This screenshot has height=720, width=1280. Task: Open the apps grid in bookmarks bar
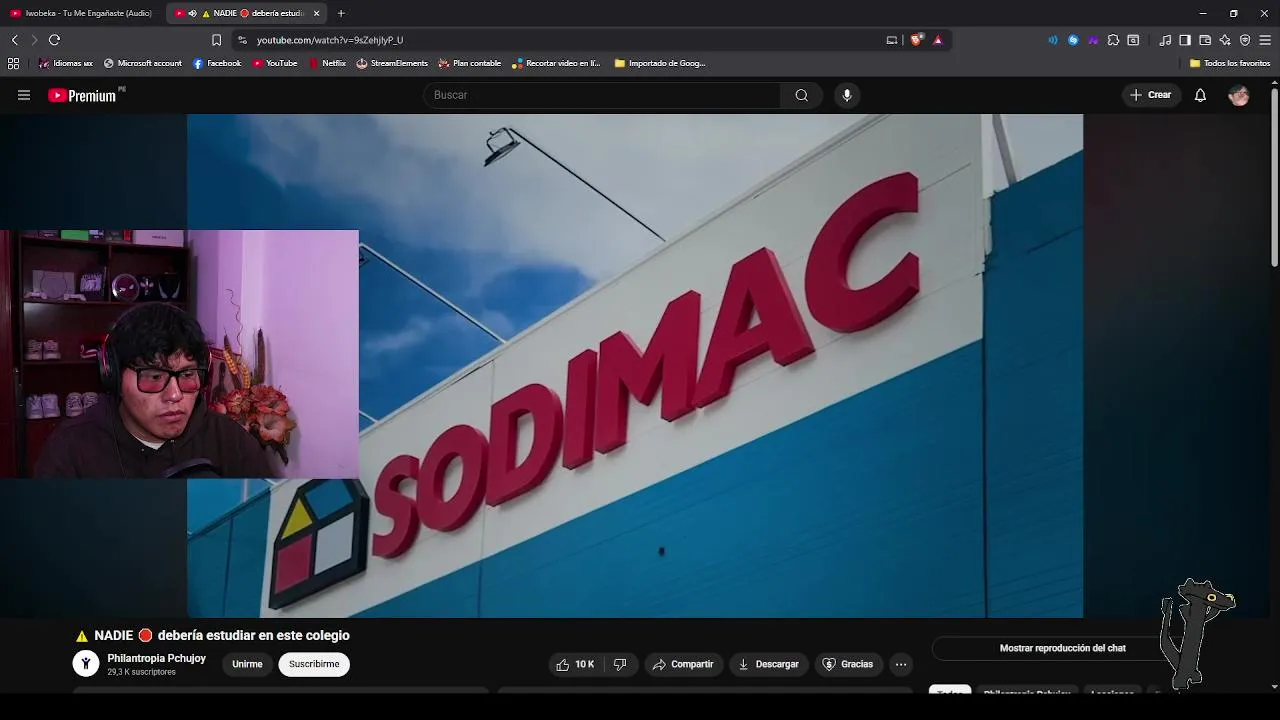pyautogui.click(x=13, y=63)
